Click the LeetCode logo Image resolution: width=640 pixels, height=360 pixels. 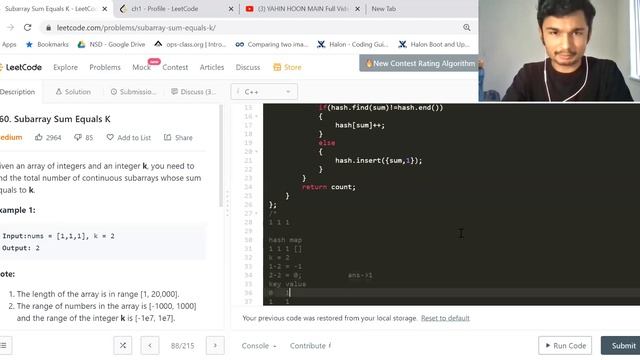[x=20, y=67]
